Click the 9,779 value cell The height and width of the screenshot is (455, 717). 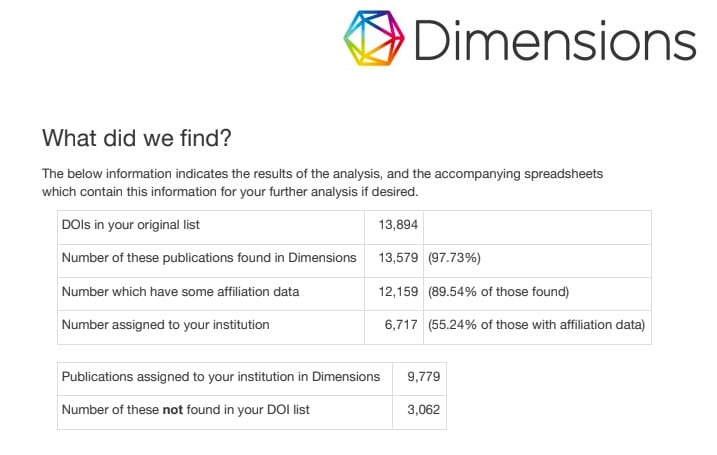coord(423,377)
